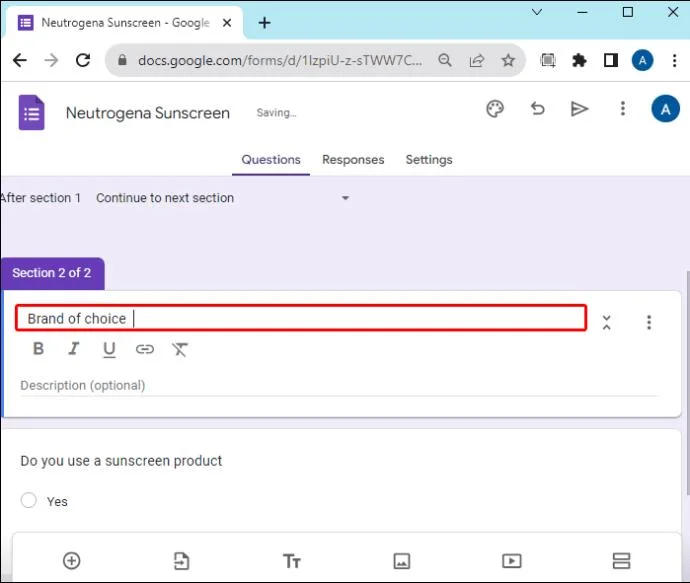Open the Chrome three-dot menu
Image resolution: width=690 pixels, height=583 pixels.
click(x=674, y=60)
